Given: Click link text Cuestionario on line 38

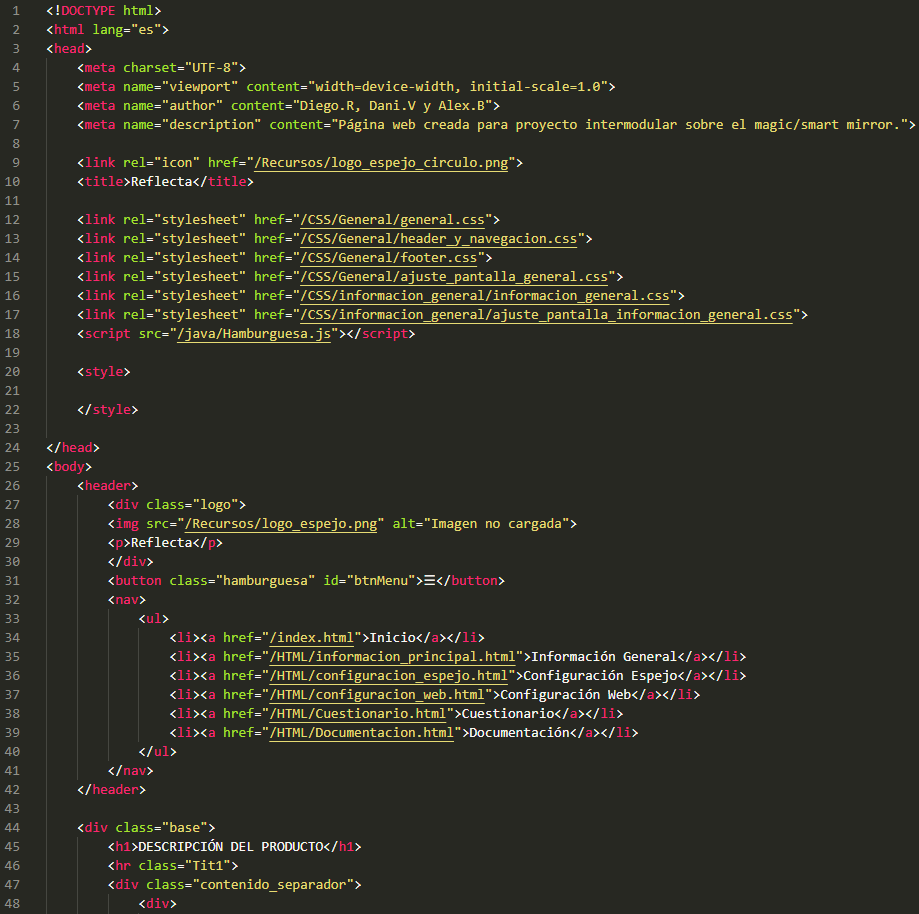Looking at the screenshot, I should (x=508, y=713).
